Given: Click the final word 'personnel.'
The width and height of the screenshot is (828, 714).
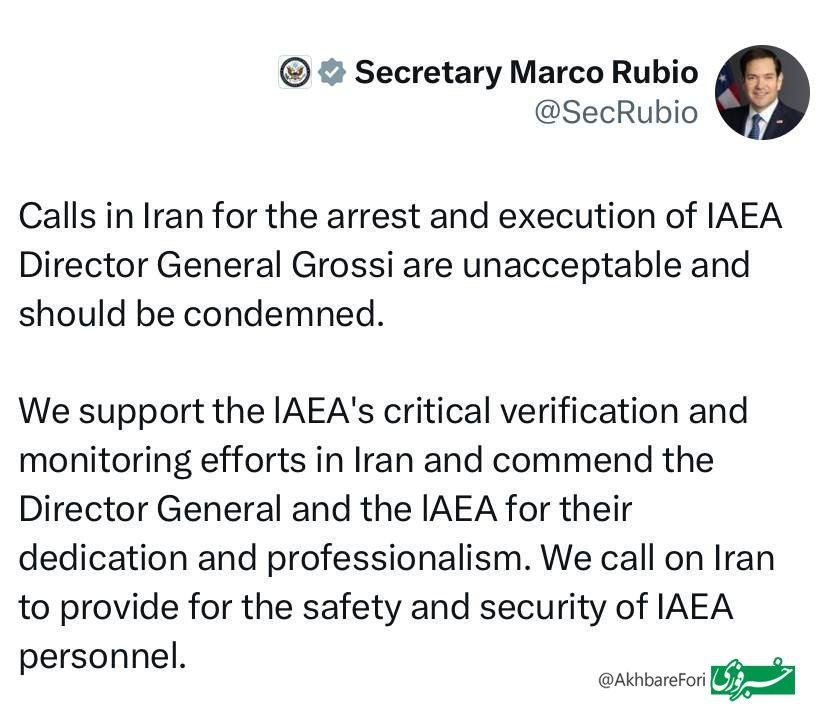Looking at the screenshot, I should click(x=103, y=656).
